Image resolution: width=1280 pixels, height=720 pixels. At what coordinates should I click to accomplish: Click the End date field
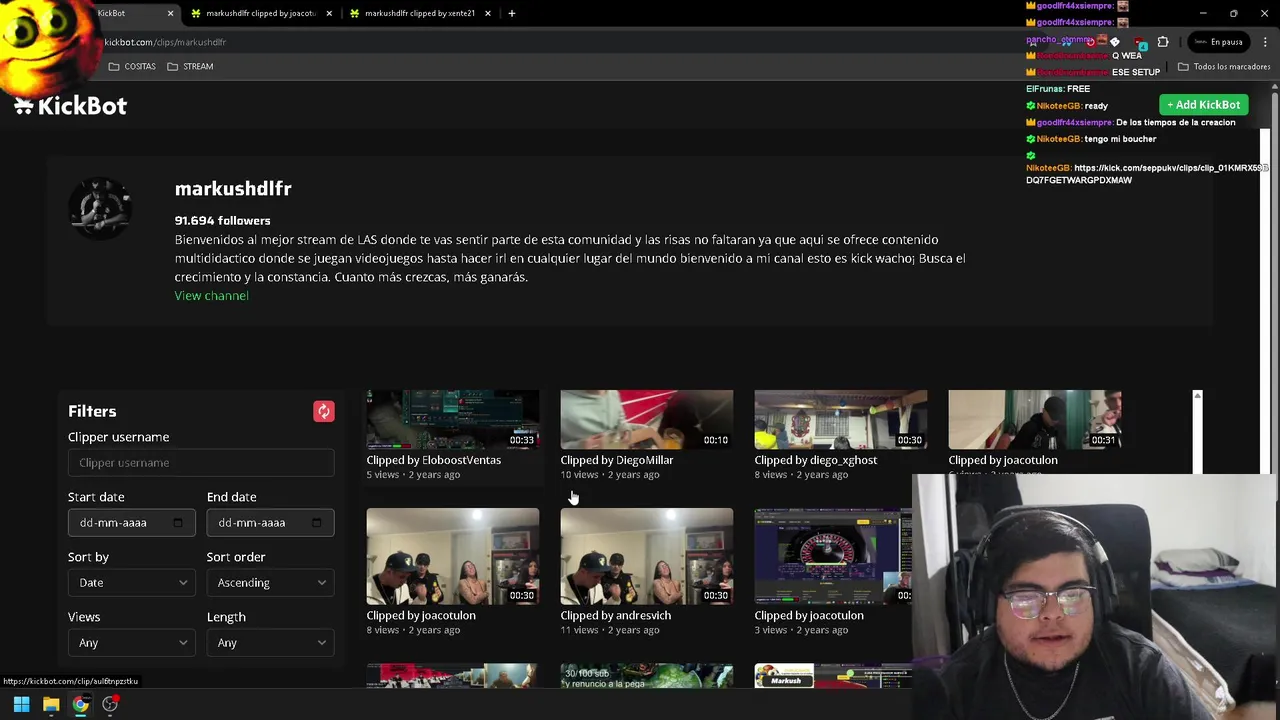[x=270, y=523]
